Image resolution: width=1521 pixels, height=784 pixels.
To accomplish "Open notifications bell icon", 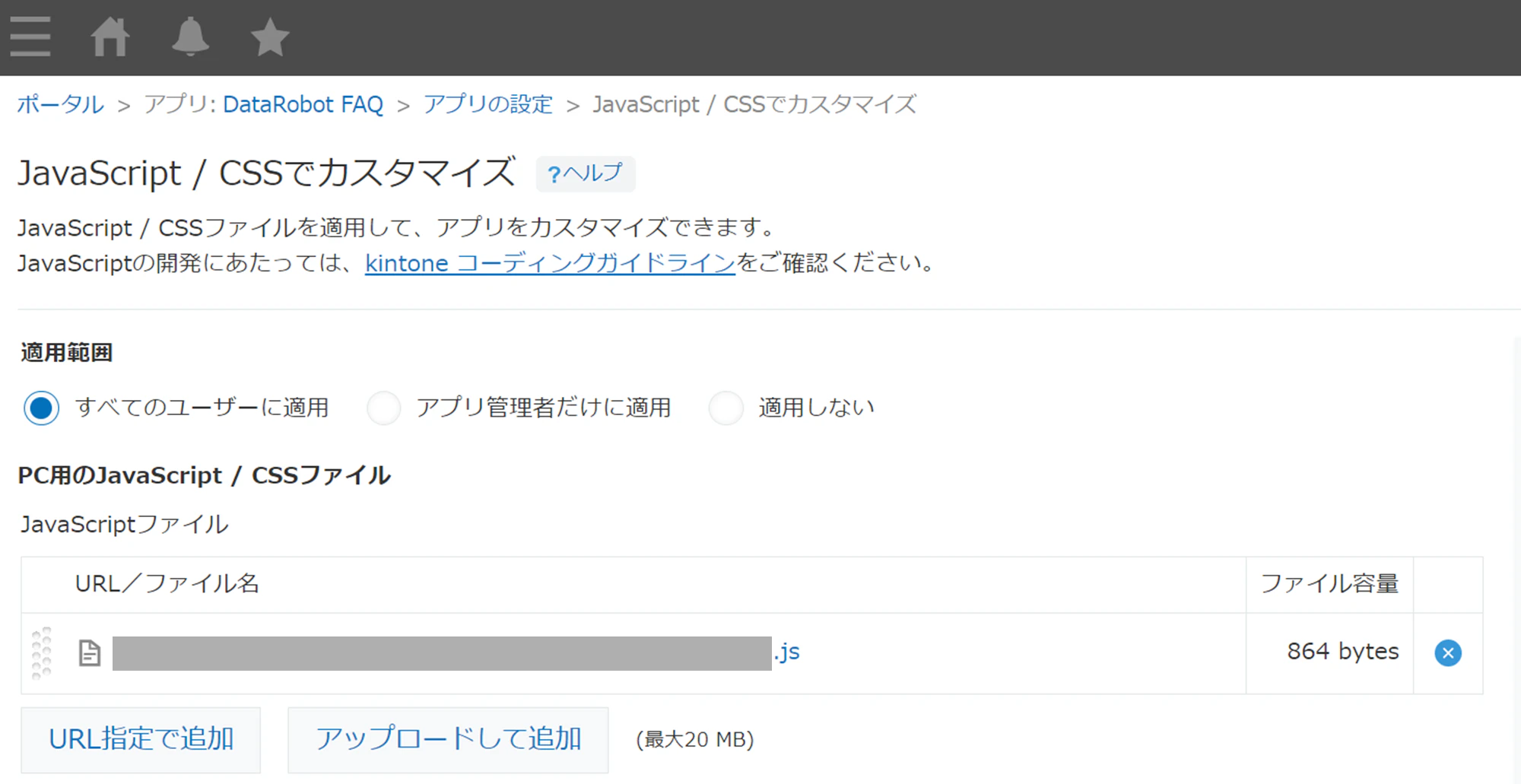I will click(x=190, y=37).
